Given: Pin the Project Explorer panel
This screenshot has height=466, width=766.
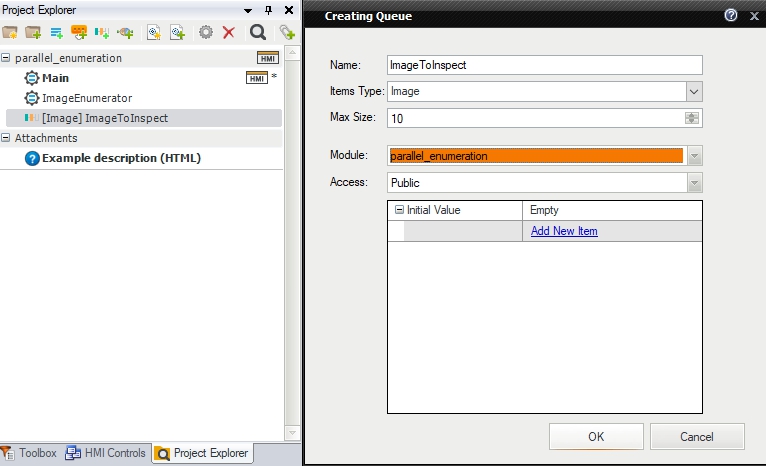Looking at the screenshot, I should tap(268, 10).
